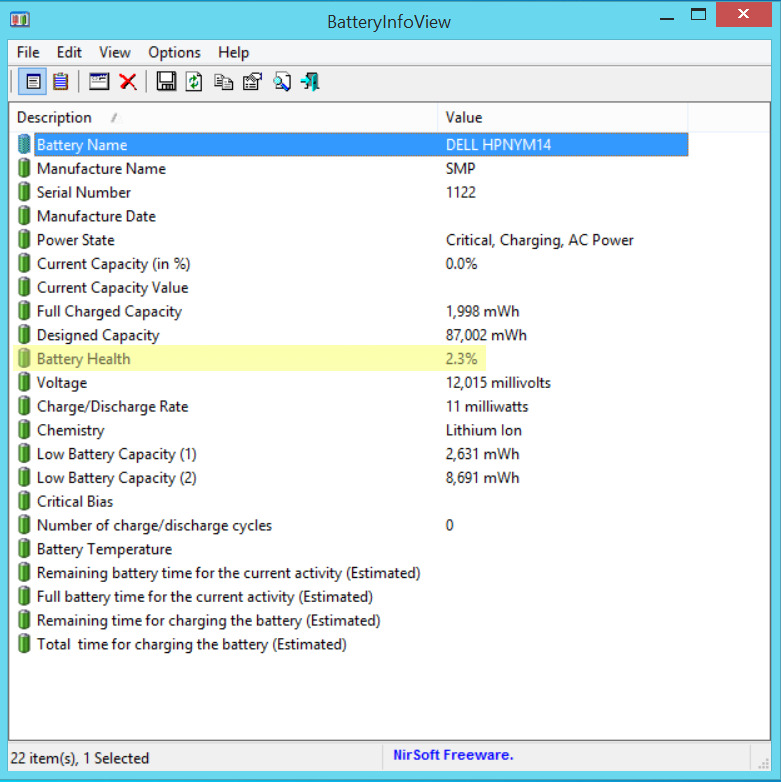The width and height of the screenshot is (781, 782).
Task: Click the battery icon beside Battery Name
Action: pyautogui.click(x=24, y=144)
